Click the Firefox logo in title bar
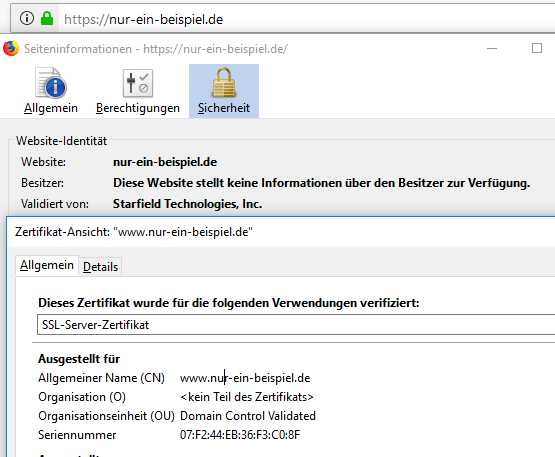This screenshot has width=555, height=457. (11, 48)
